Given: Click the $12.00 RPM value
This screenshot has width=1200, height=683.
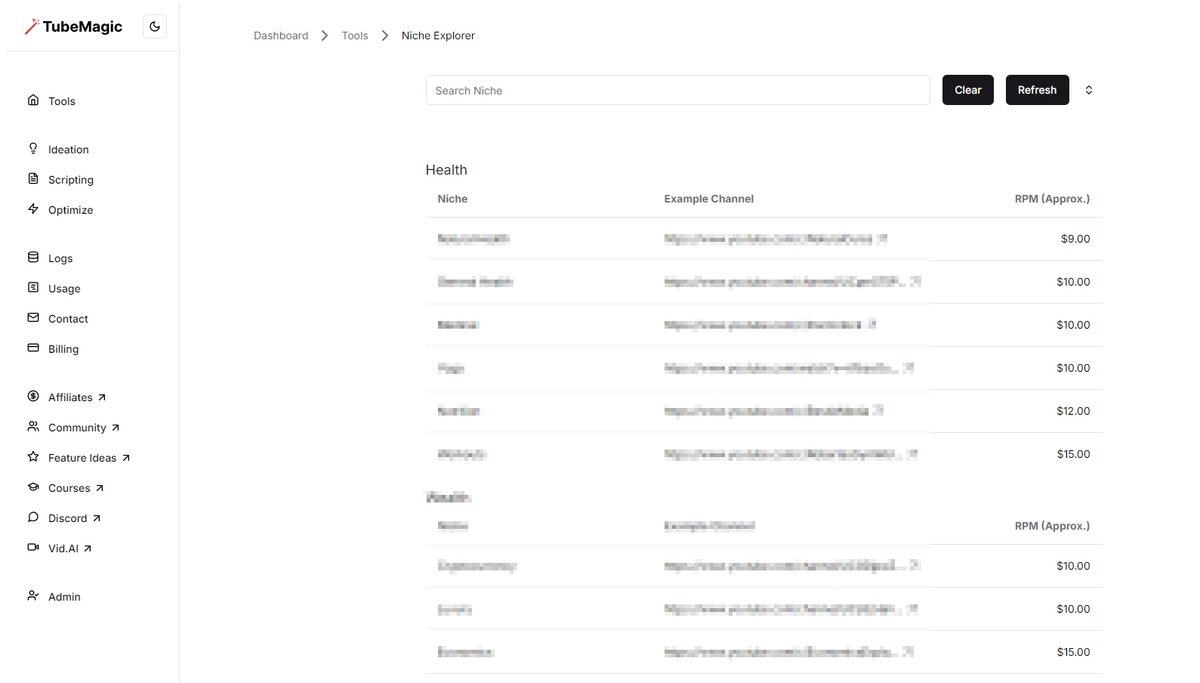Looking at the screenshot, I should click(1073, 411).
